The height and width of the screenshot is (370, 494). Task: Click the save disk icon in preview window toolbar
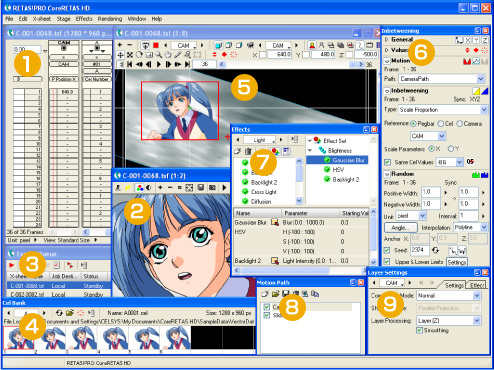pos(200,188)
